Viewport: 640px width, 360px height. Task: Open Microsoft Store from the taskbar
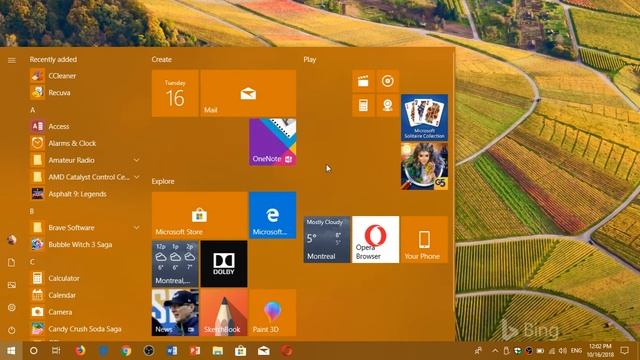pos(240,351)
